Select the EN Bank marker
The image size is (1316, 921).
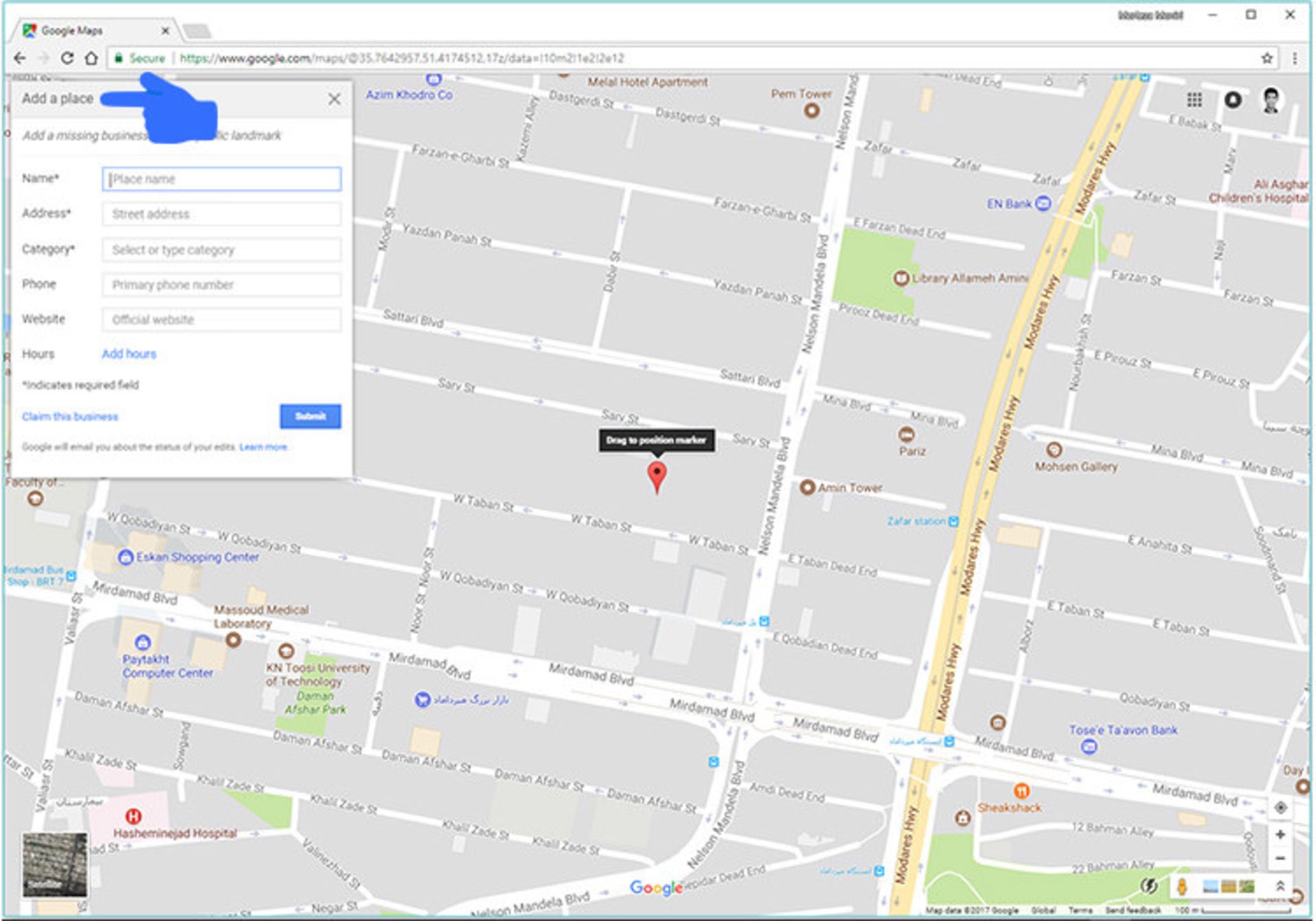pyautogui.click(x=1043, y=204)
